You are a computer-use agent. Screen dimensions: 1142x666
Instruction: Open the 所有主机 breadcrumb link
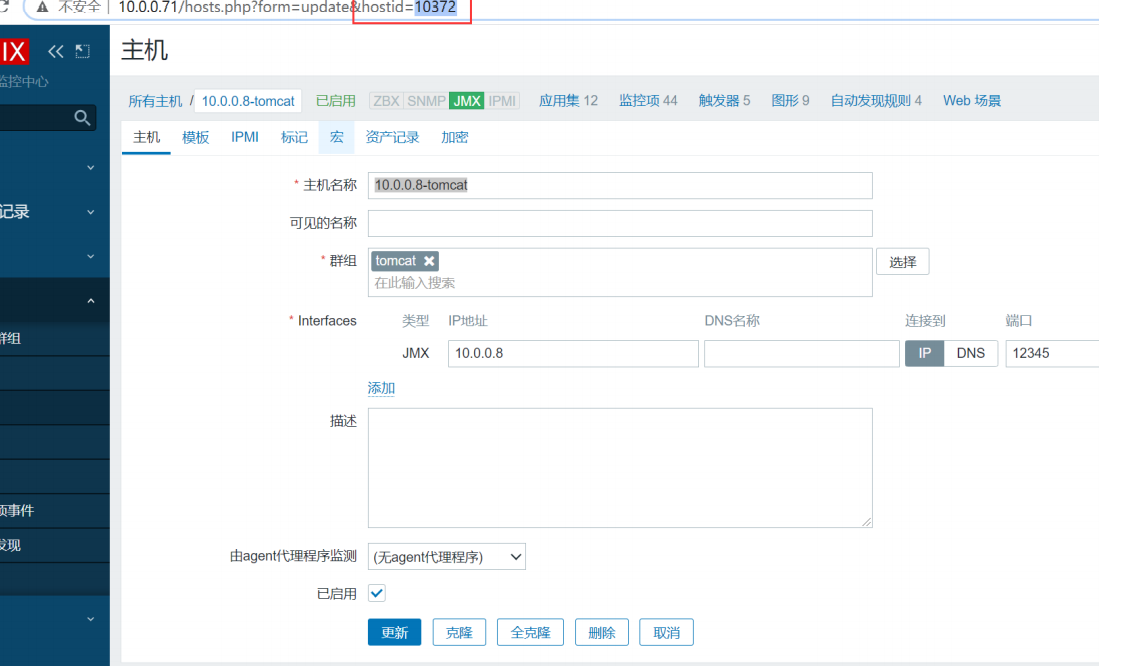point(155,101)
